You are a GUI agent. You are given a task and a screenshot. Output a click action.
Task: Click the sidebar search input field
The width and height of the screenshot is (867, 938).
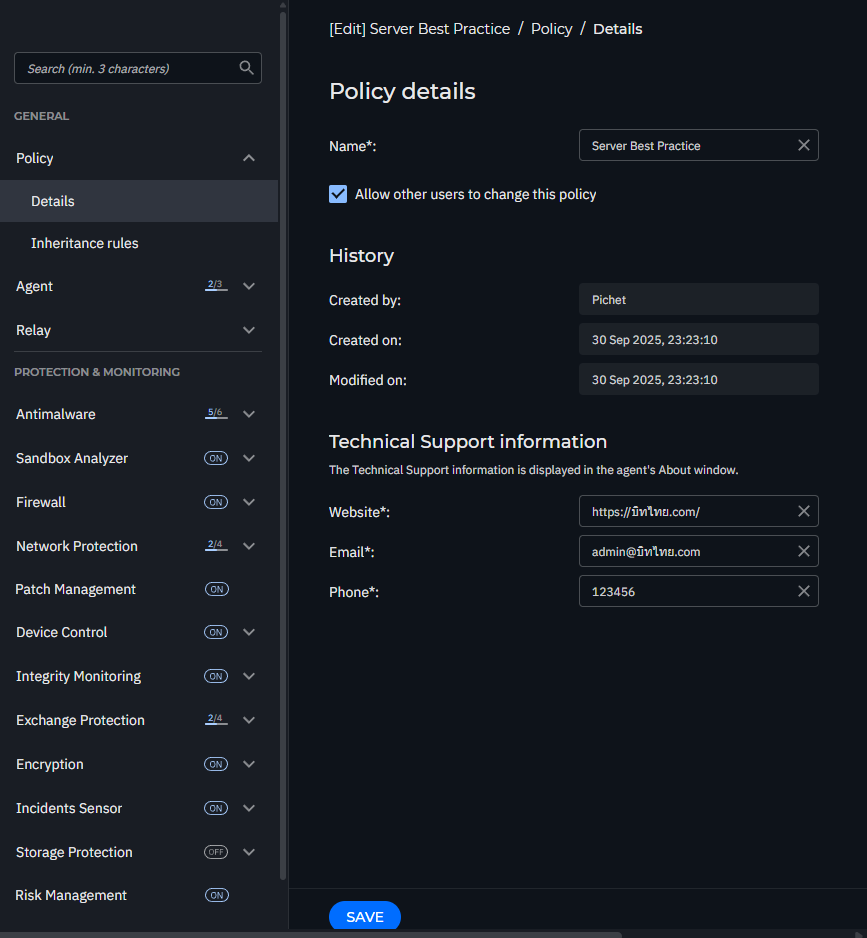[x=125, y=68]
